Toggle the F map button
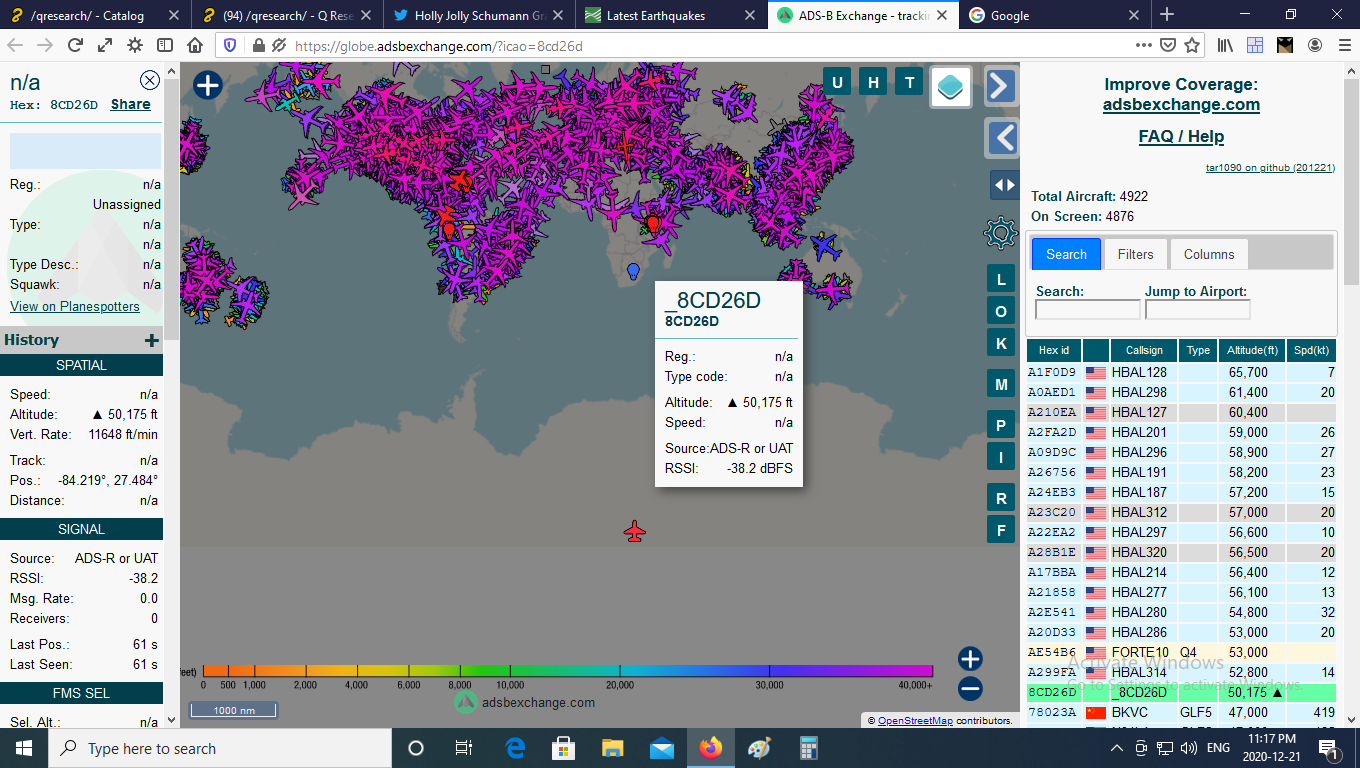The height and width of the screenshot is (768, 1360). (1001, 529)
